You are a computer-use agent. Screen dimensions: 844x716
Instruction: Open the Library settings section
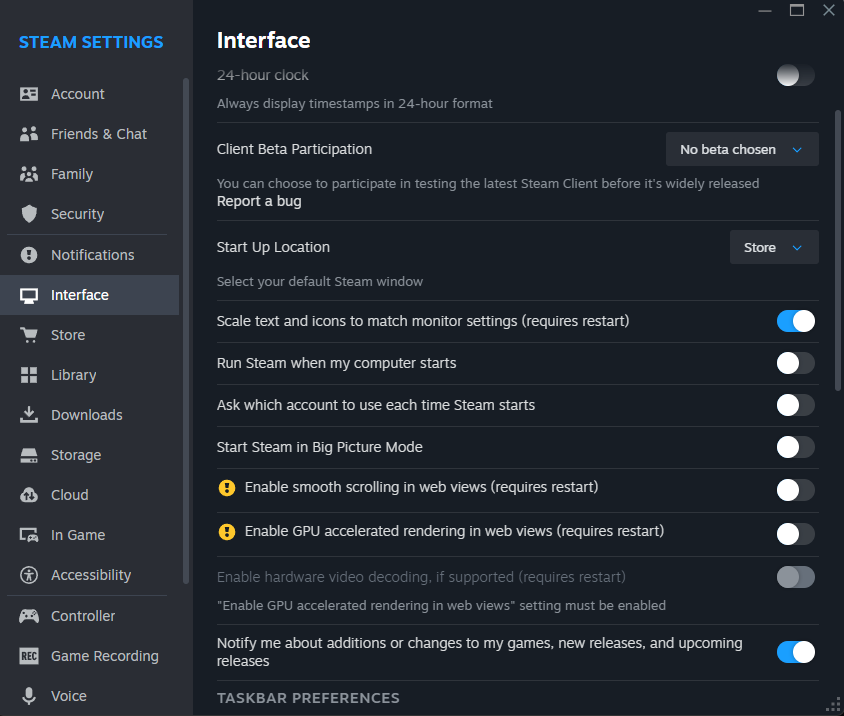pos(73,374)
